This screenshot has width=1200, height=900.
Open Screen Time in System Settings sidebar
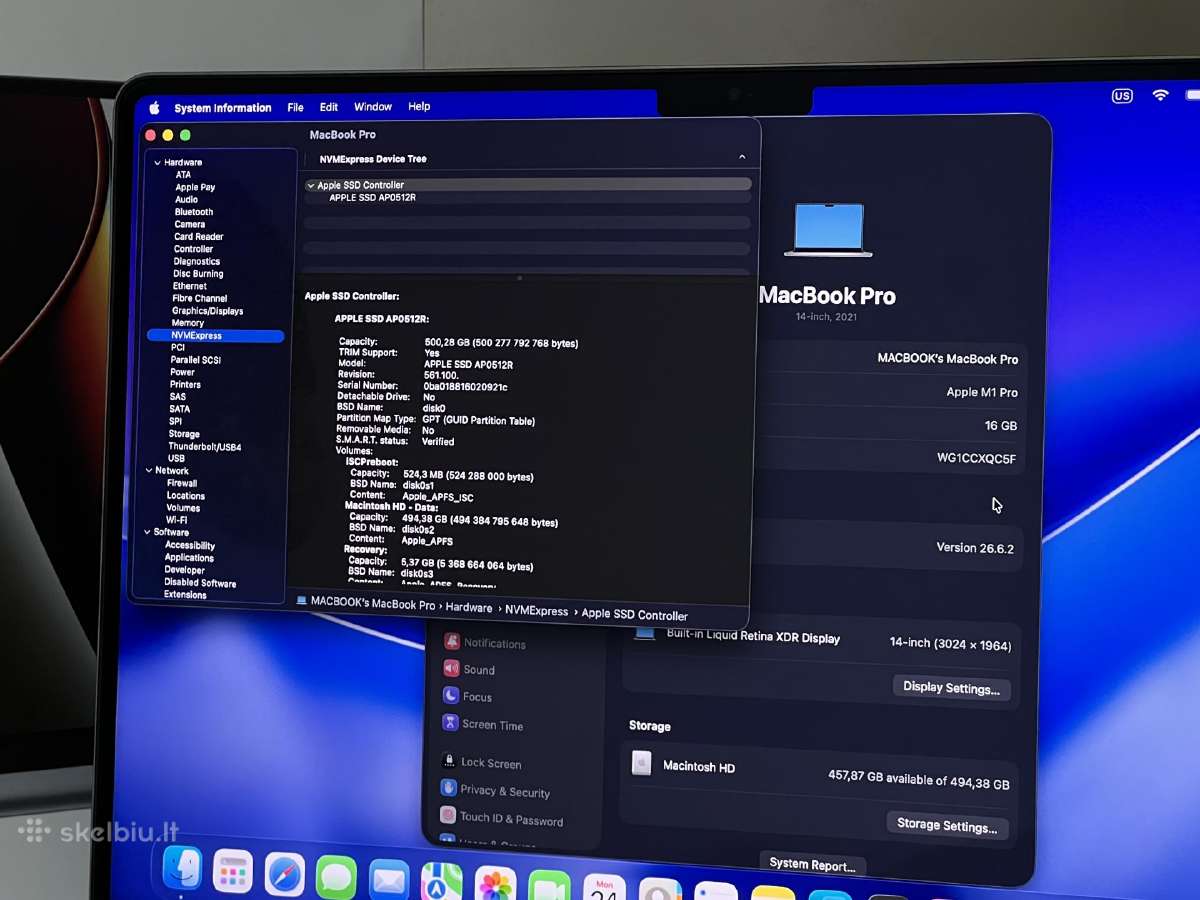pyautogui.click(x=482, y=724)
